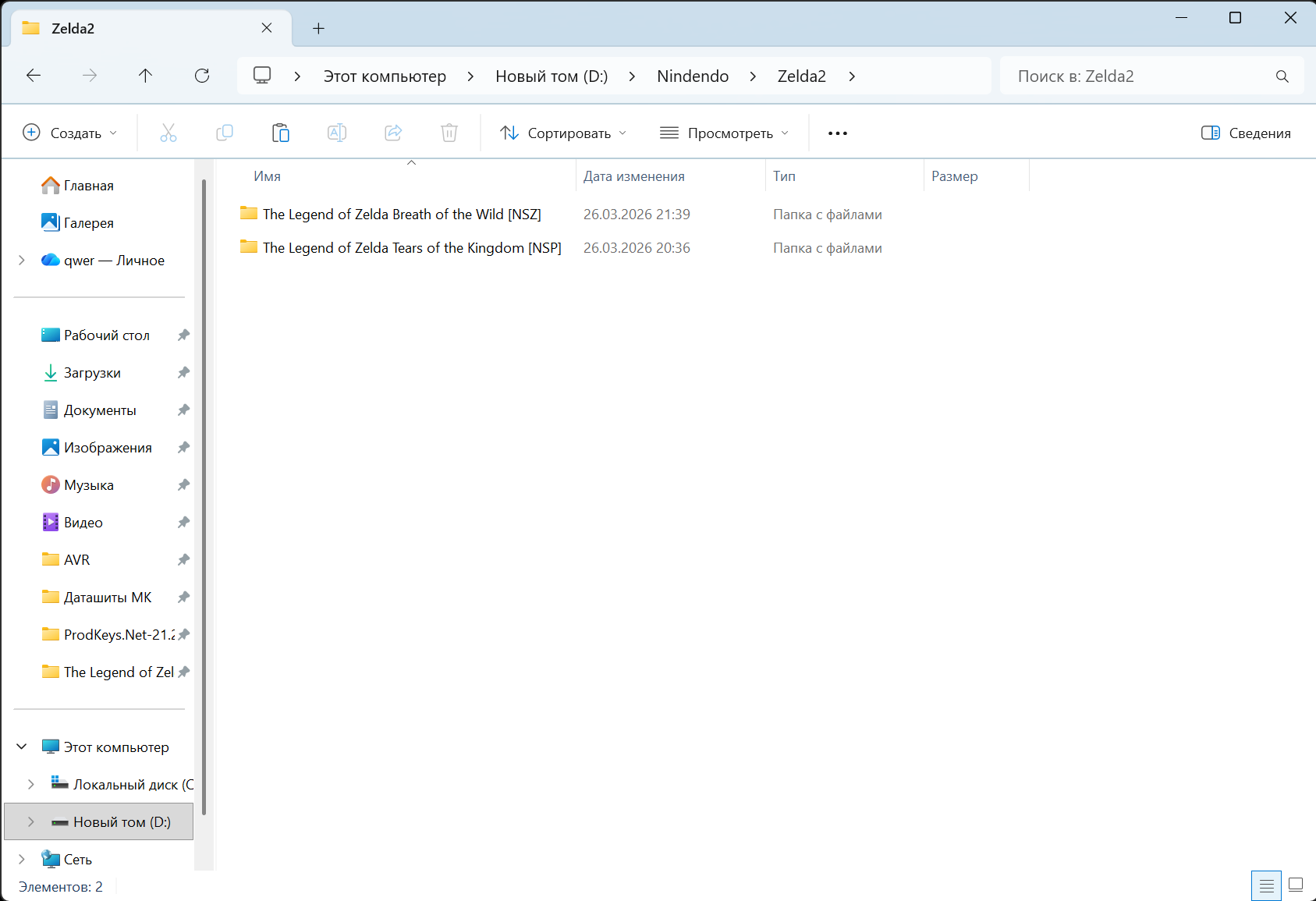Open the Сортировать dropdown

(x=563, y=133)
